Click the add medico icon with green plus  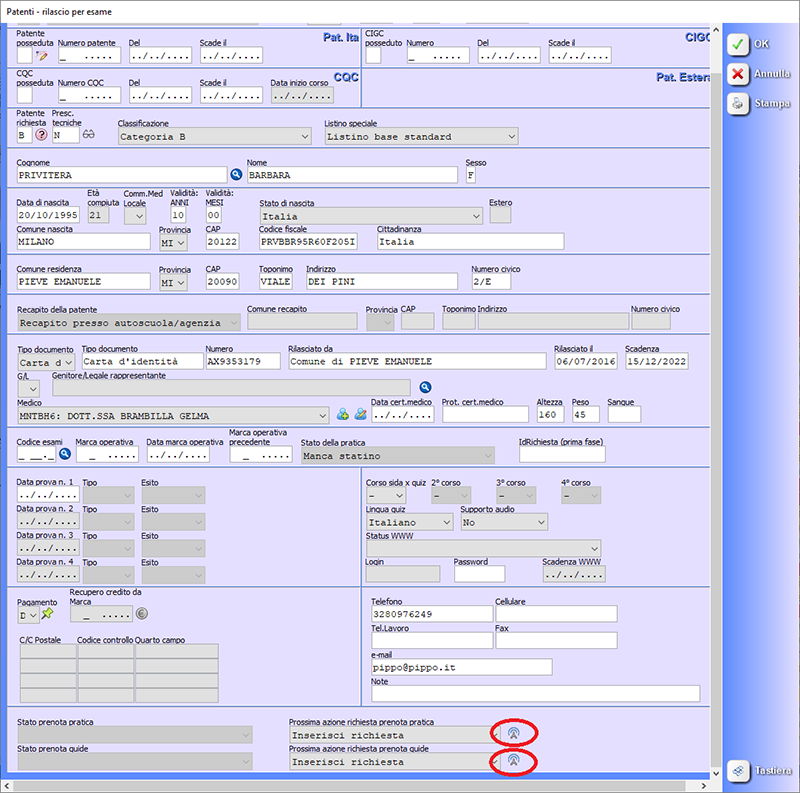[x=342, y=414]
